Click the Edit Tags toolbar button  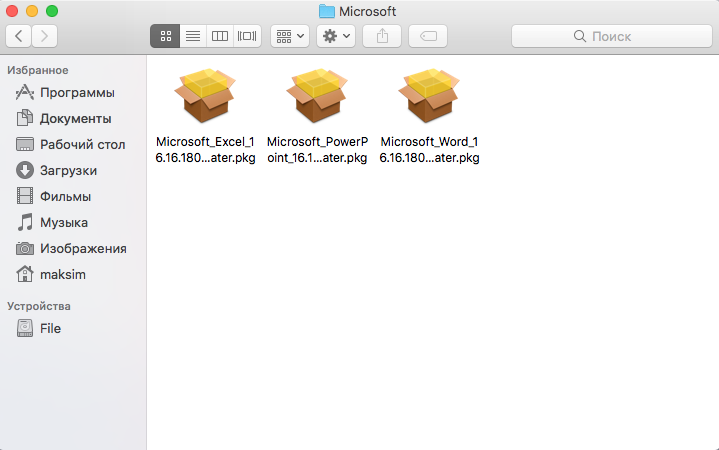point(428,36)
